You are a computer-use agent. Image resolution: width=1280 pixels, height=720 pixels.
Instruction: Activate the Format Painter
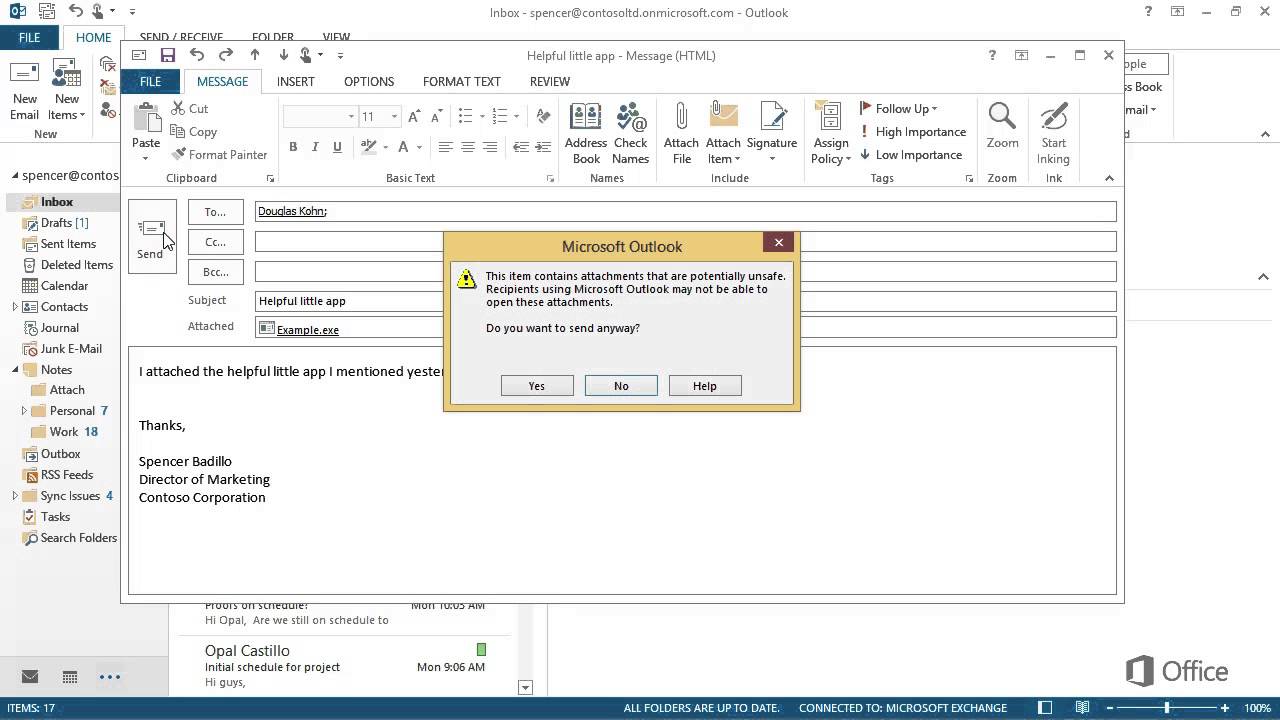coord(219,154)
